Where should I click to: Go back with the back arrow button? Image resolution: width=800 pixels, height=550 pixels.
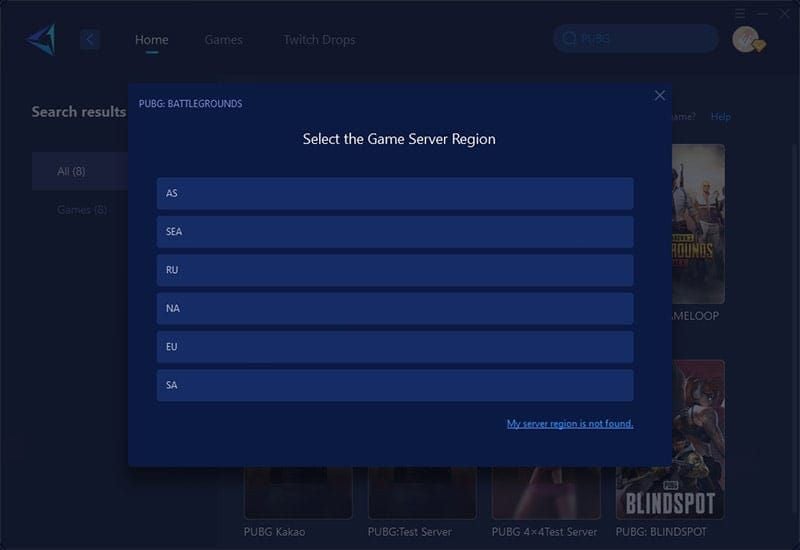pos(90,39)
